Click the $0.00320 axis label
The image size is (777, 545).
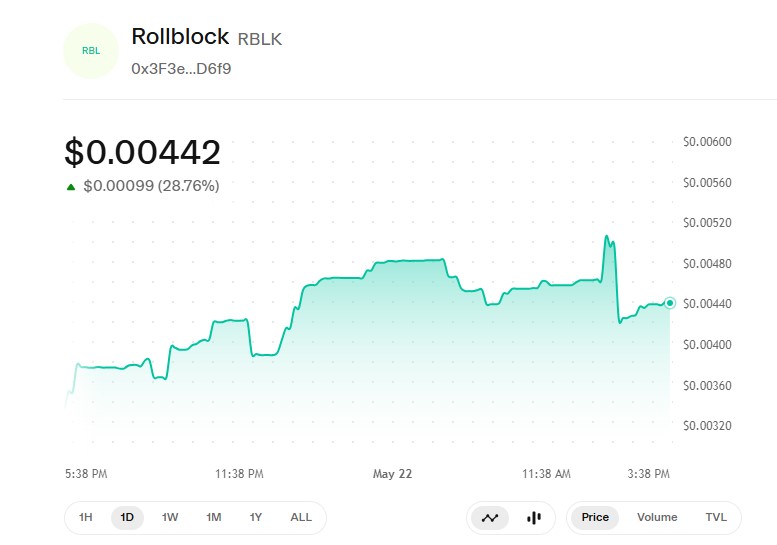(707, 426)
